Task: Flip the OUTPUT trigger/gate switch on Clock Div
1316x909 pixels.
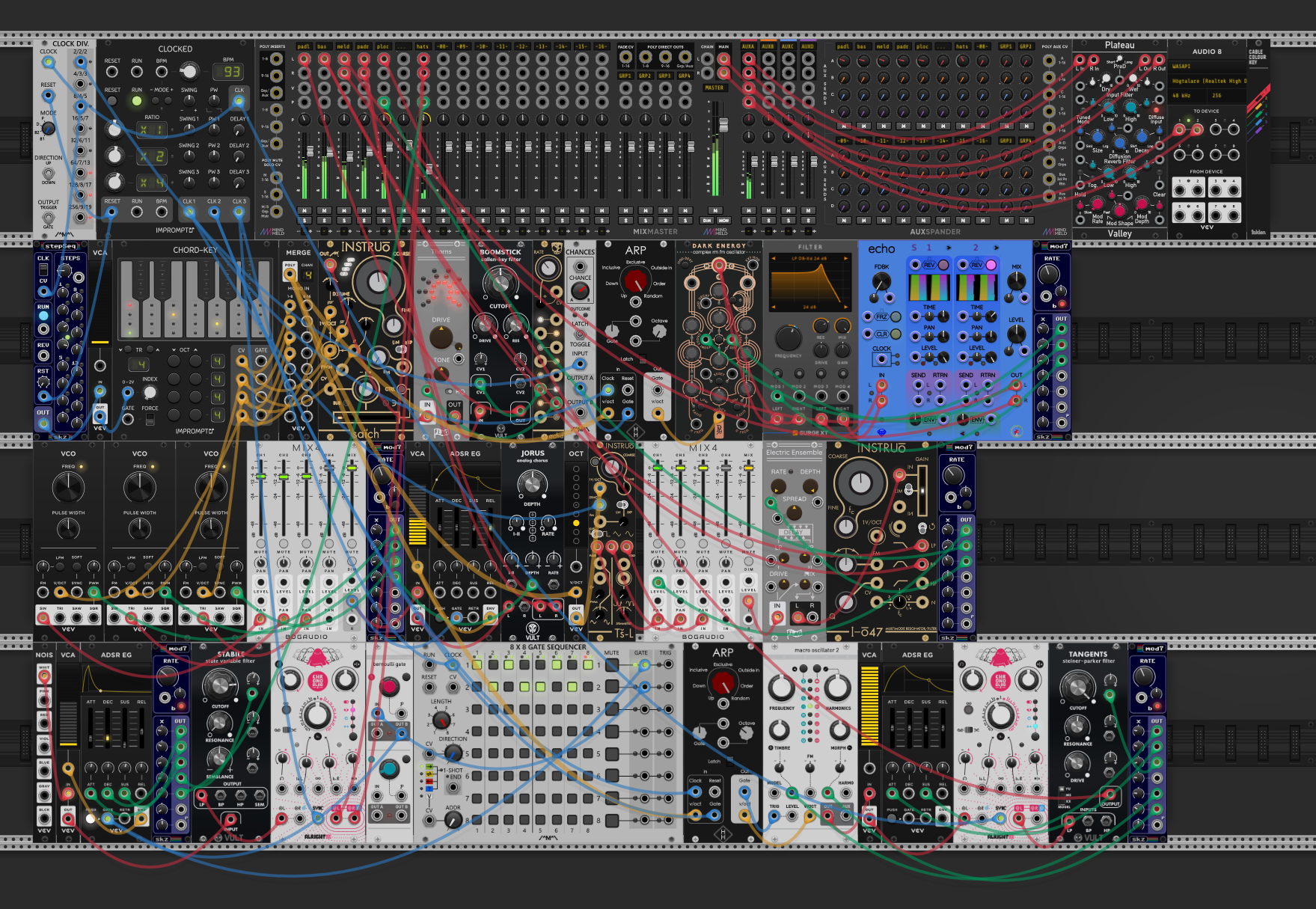Action: click(x=48, y=218)
